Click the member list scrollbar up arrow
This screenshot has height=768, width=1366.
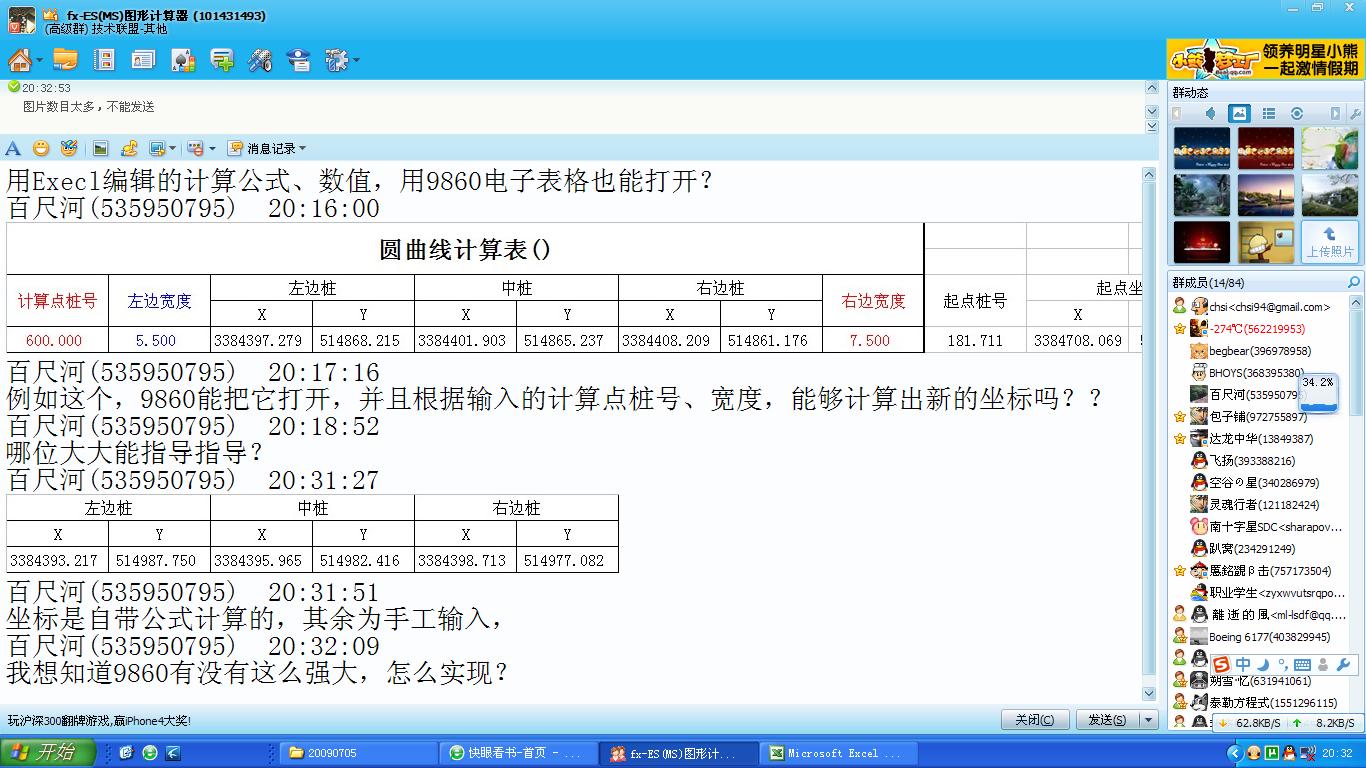click(1357, 303)
